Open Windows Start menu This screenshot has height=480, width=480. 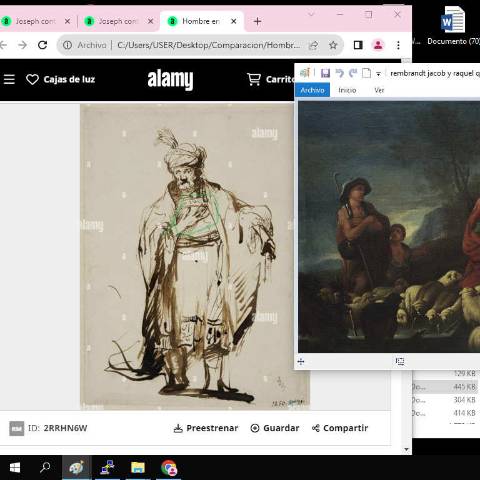pyautogui.click(x=15, y=468)
